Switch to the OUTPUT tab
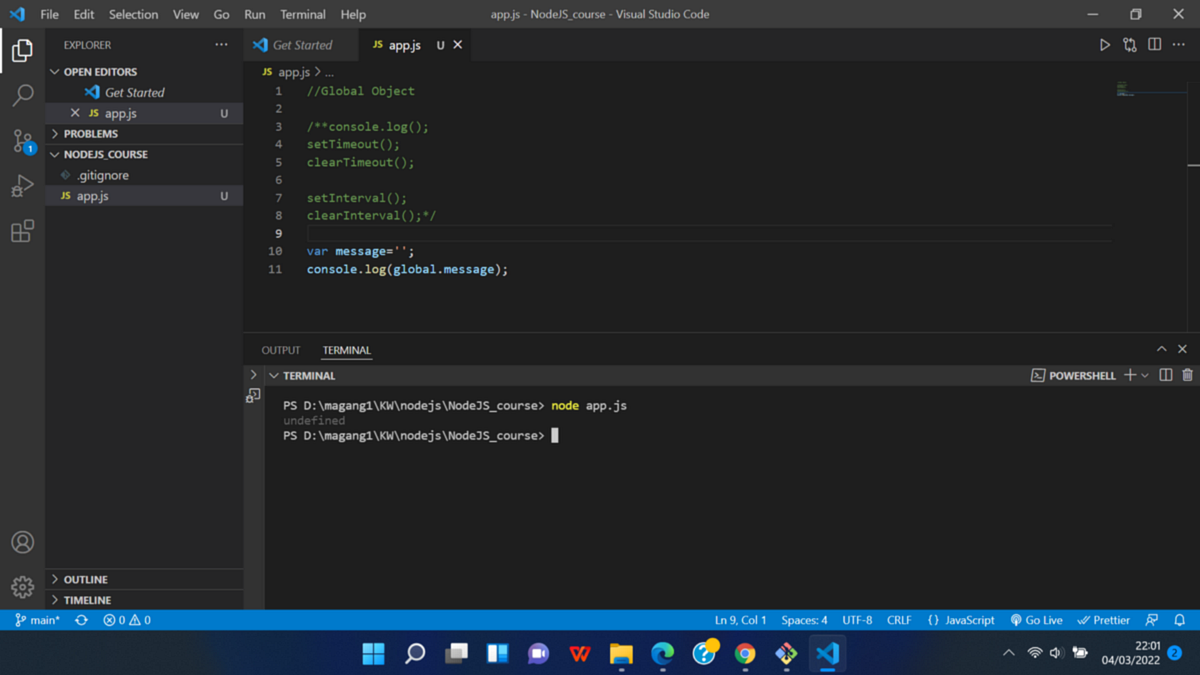 280,349
